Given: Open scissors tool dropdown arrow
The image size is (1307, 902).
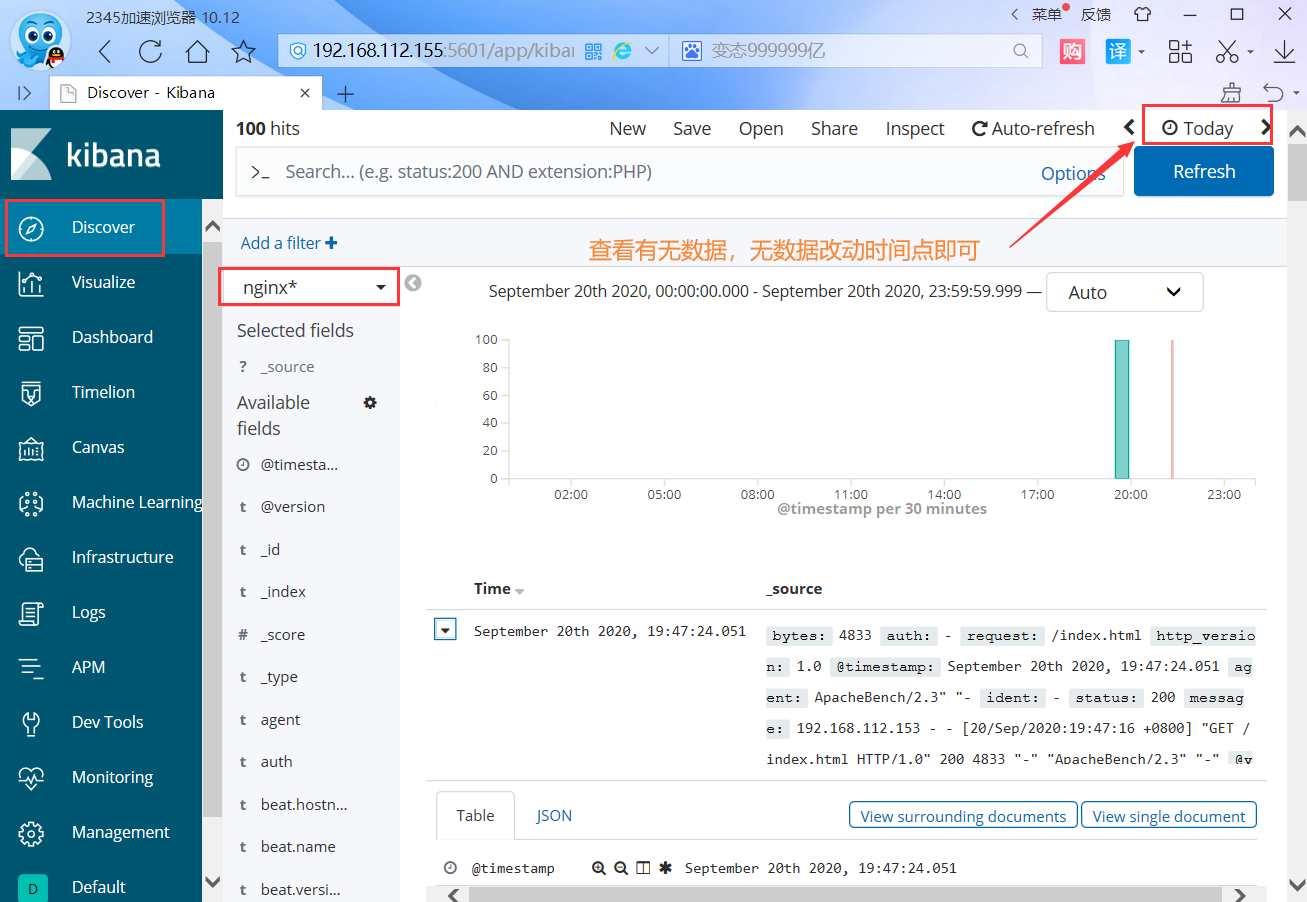Looking at the screenshot, I should click(x=1250, y=51).
